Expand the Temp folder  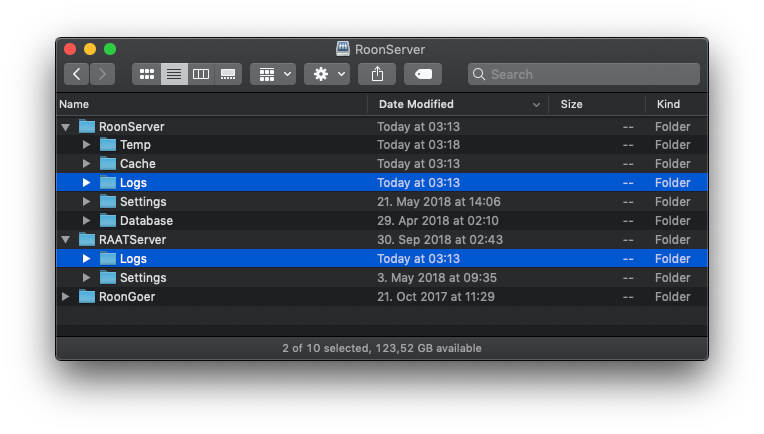click(x=86, y=145)
